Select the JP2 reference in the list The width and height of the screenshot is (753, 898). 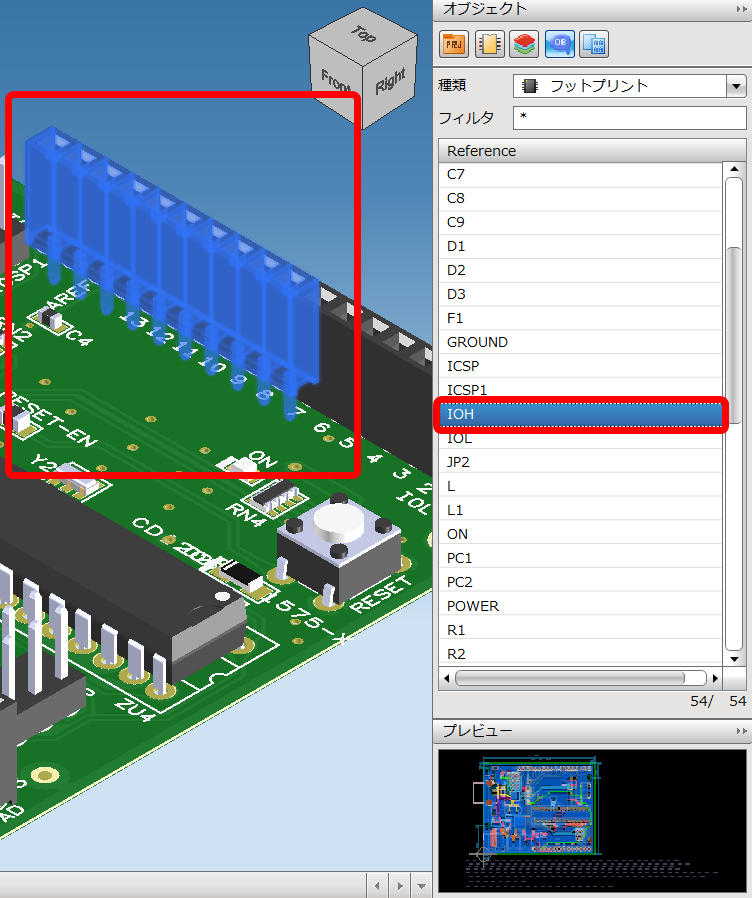click(x=458, y=462)
